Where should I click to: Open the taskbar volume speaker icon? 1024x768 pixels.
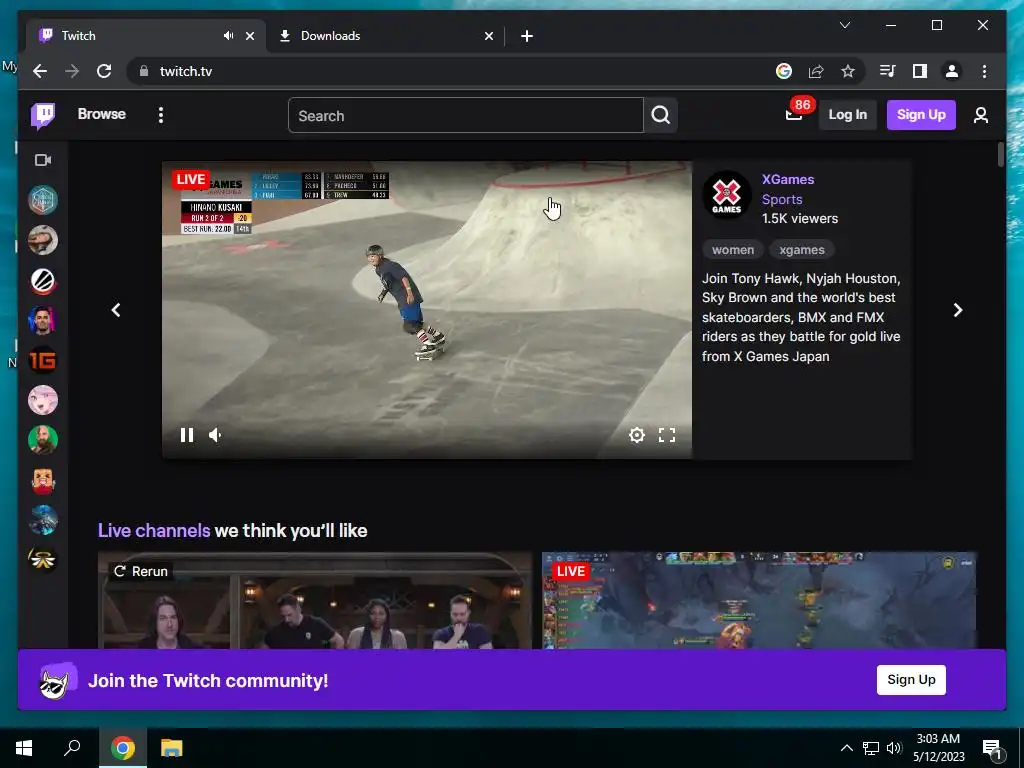894,748
